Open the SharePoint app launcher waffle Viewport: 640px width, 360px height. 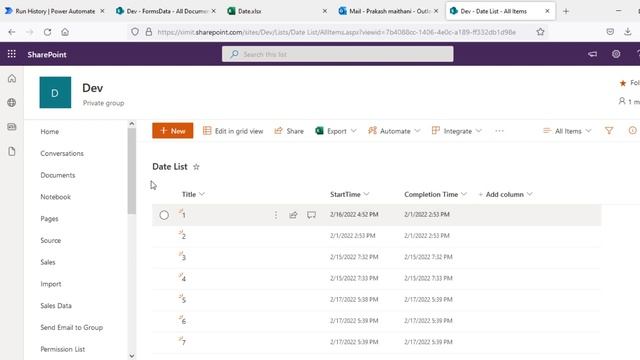[x=11, y=54]
